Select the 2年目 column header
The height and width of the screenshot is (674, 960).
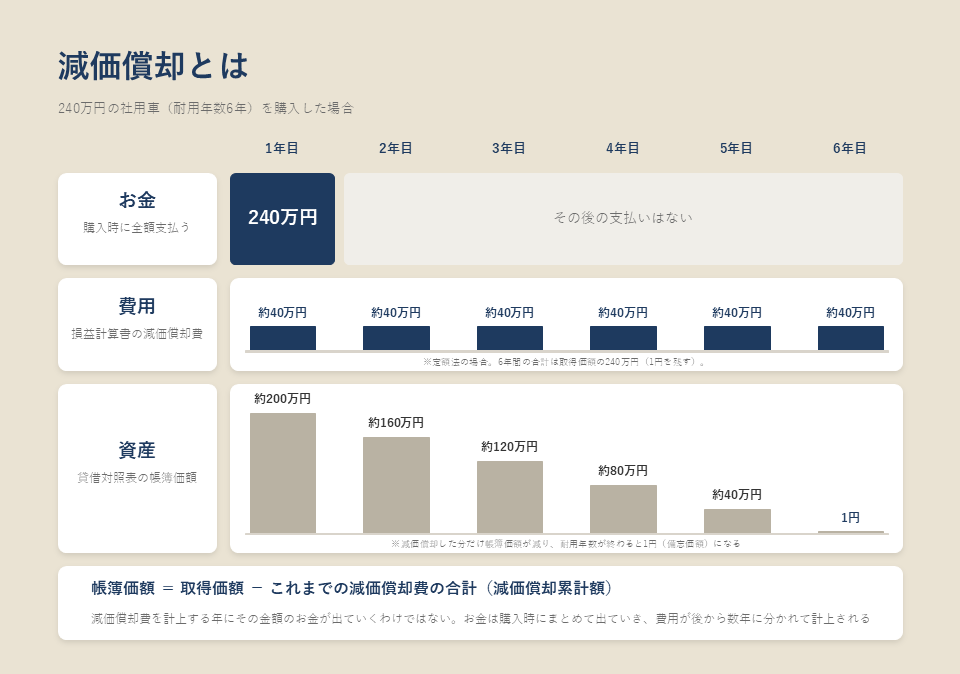tap(396, 148)
